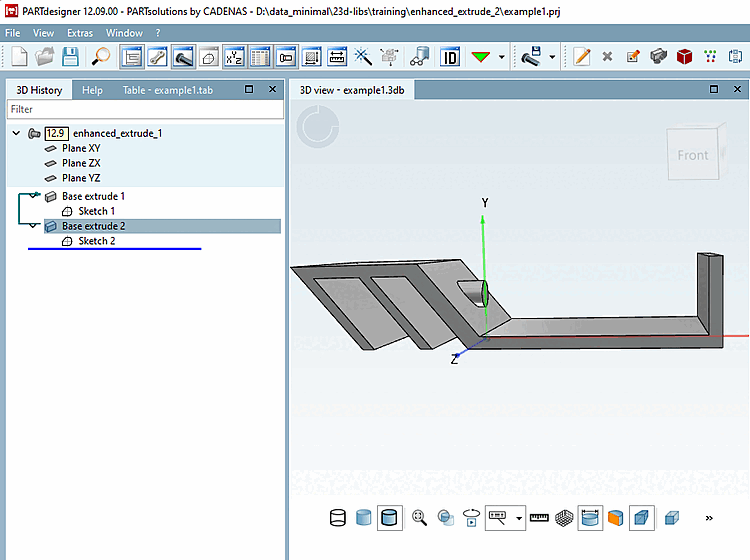Viewport: 750px width, 560px height.
Task: Expand the view toolbar overflow chevron
Action: pyautogui.click(x=709, y=518)
